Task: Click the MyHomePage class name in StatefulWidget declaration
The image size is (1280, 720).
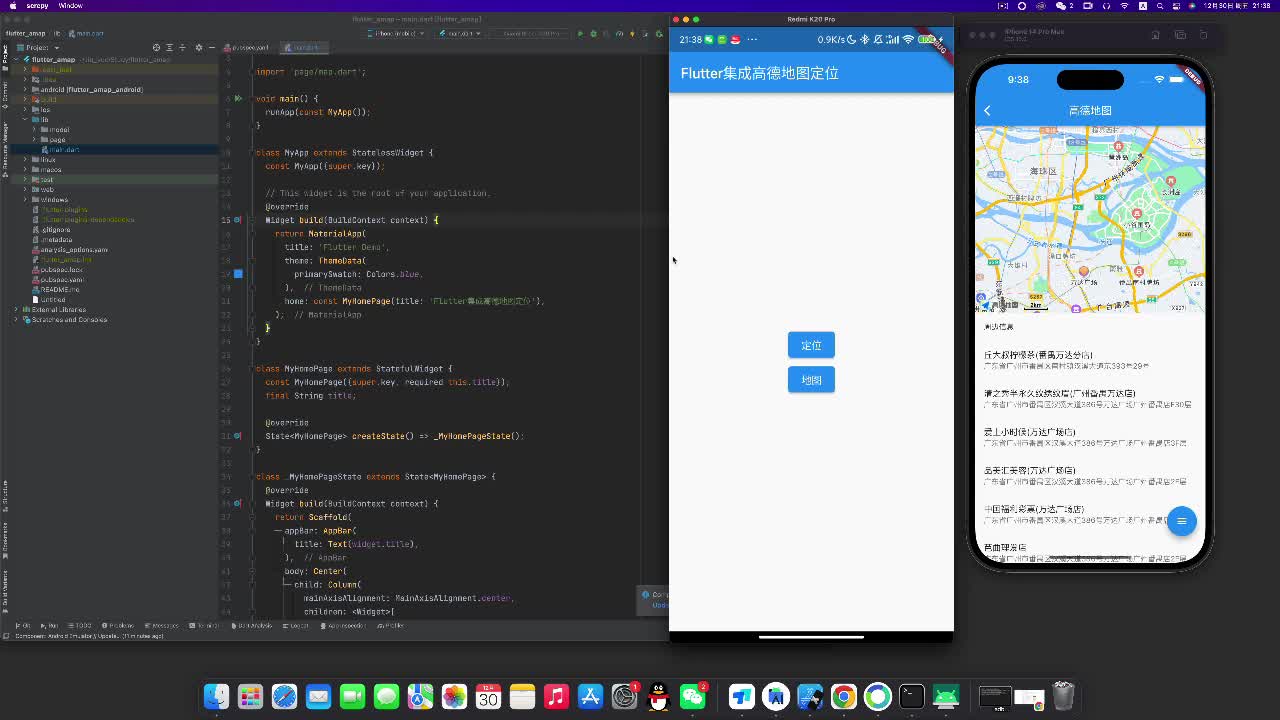Action: 308,368
